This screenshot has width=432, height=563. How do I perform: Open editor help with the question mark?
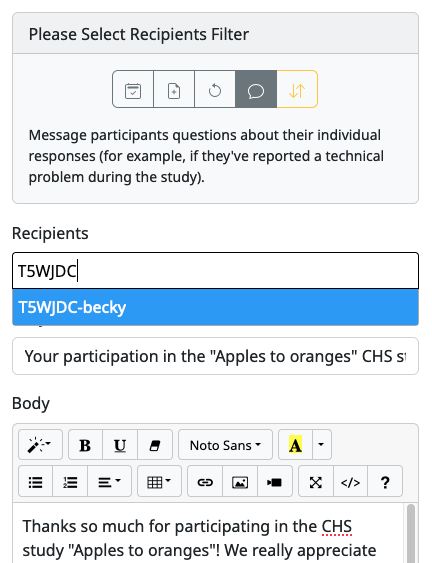pyautogui.click(x=385, y=481)
